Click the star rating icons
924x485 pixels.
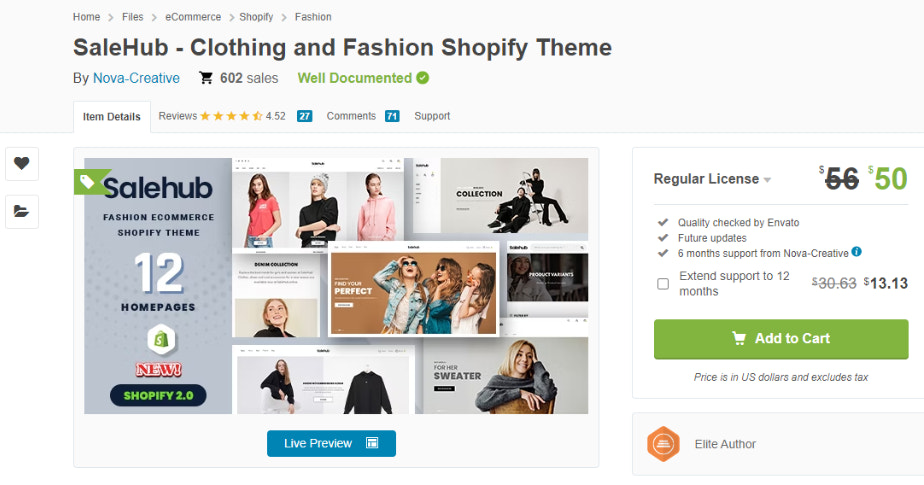[x=231, y=116]
